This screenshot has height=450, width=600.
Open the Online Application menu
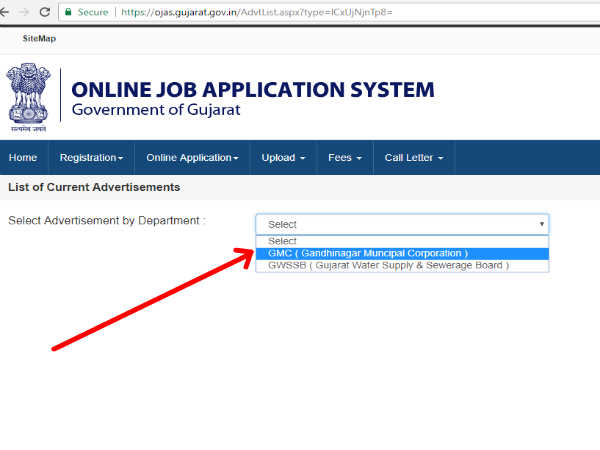click(192, 158)
